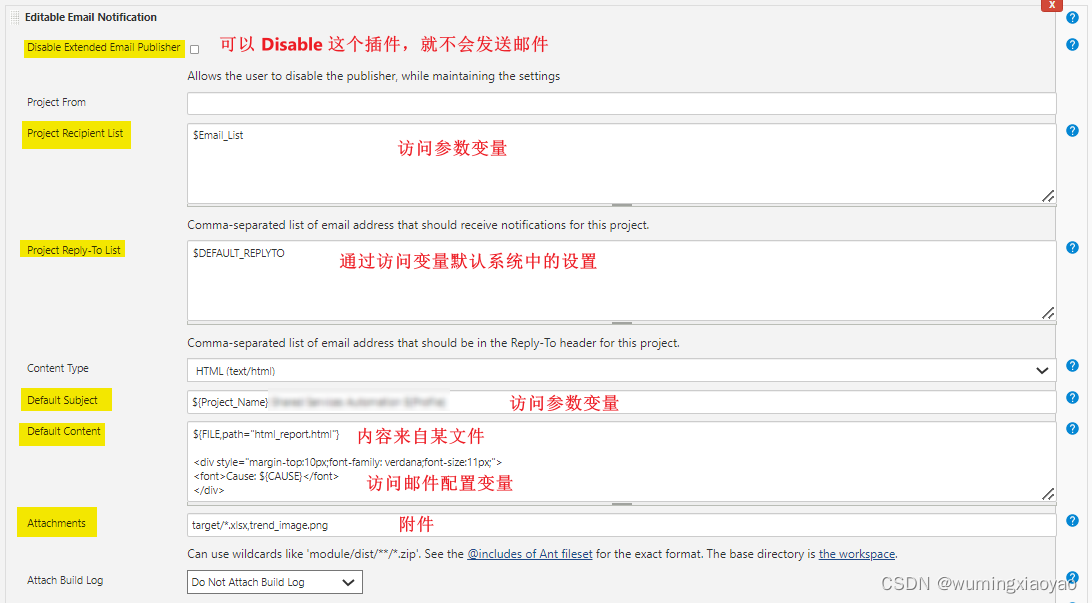Open the '@includes of Ant fileset' link
The height and width of the screenshot is (603, 1092).
click(529, 554)
